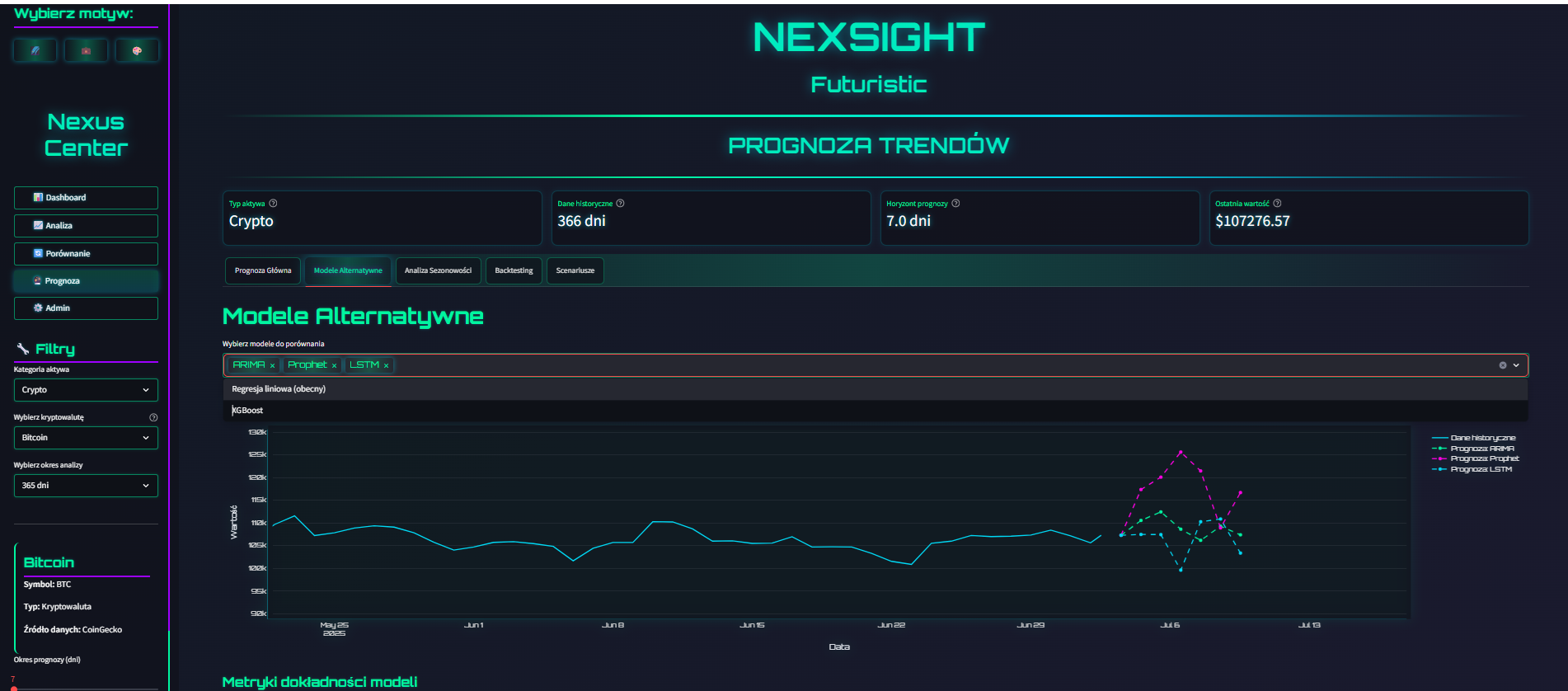The height and width of the screenshot is (691, 1568).
Task: Select XGBoost from the model options list
Action: 247,411
